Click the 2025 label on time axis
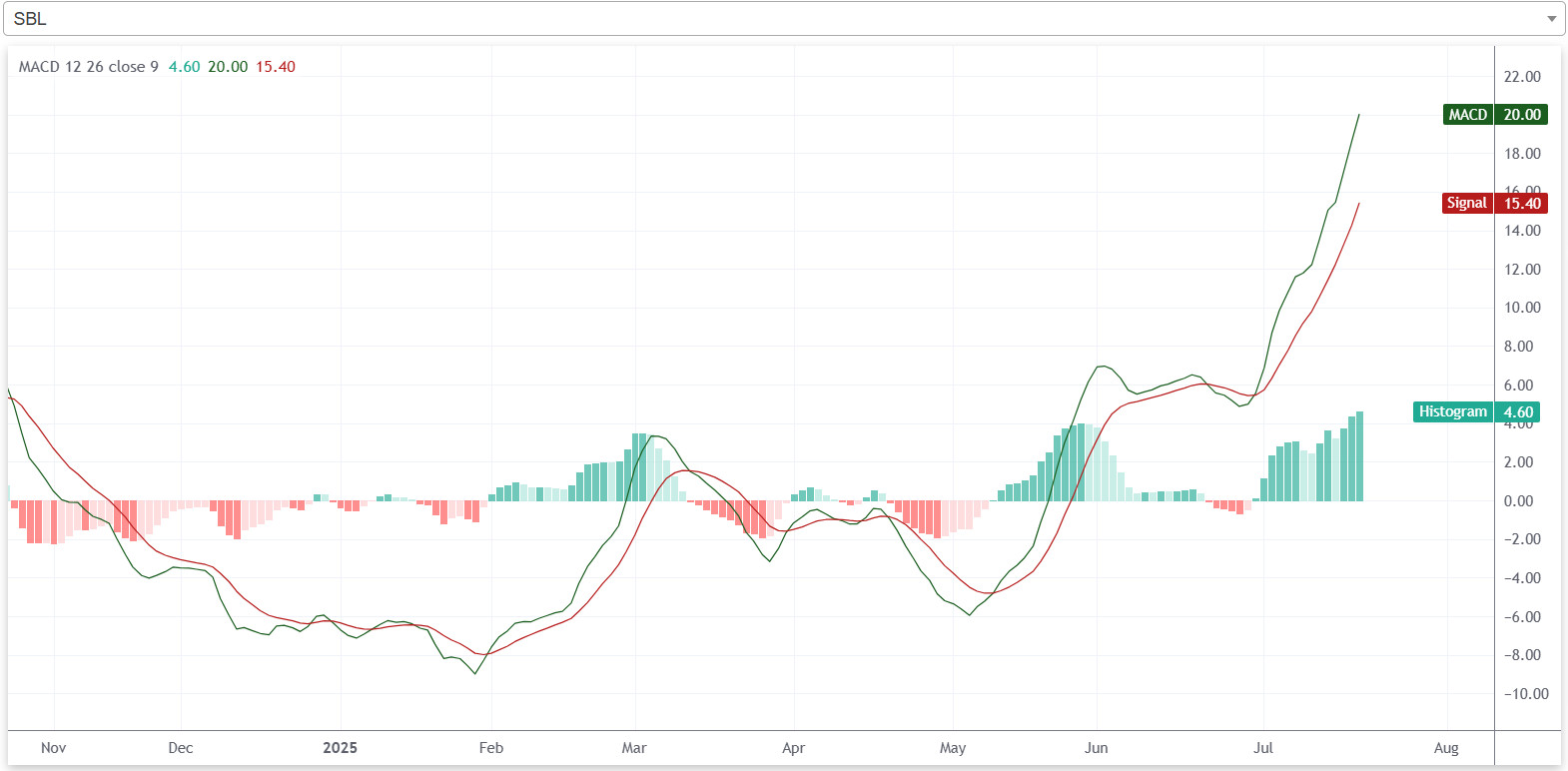The height and width of the screenshot is (771, 1568). [340, 748]
